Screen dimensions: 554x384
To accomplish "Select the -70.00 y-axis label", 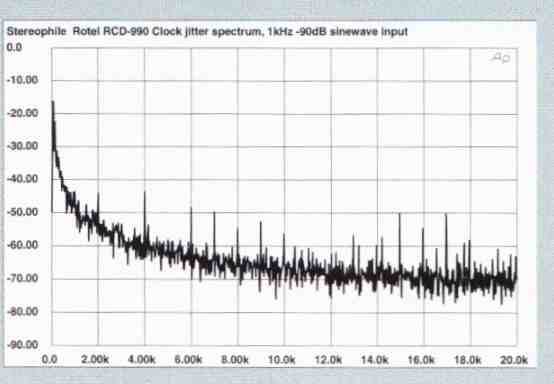I will [22, 278].
